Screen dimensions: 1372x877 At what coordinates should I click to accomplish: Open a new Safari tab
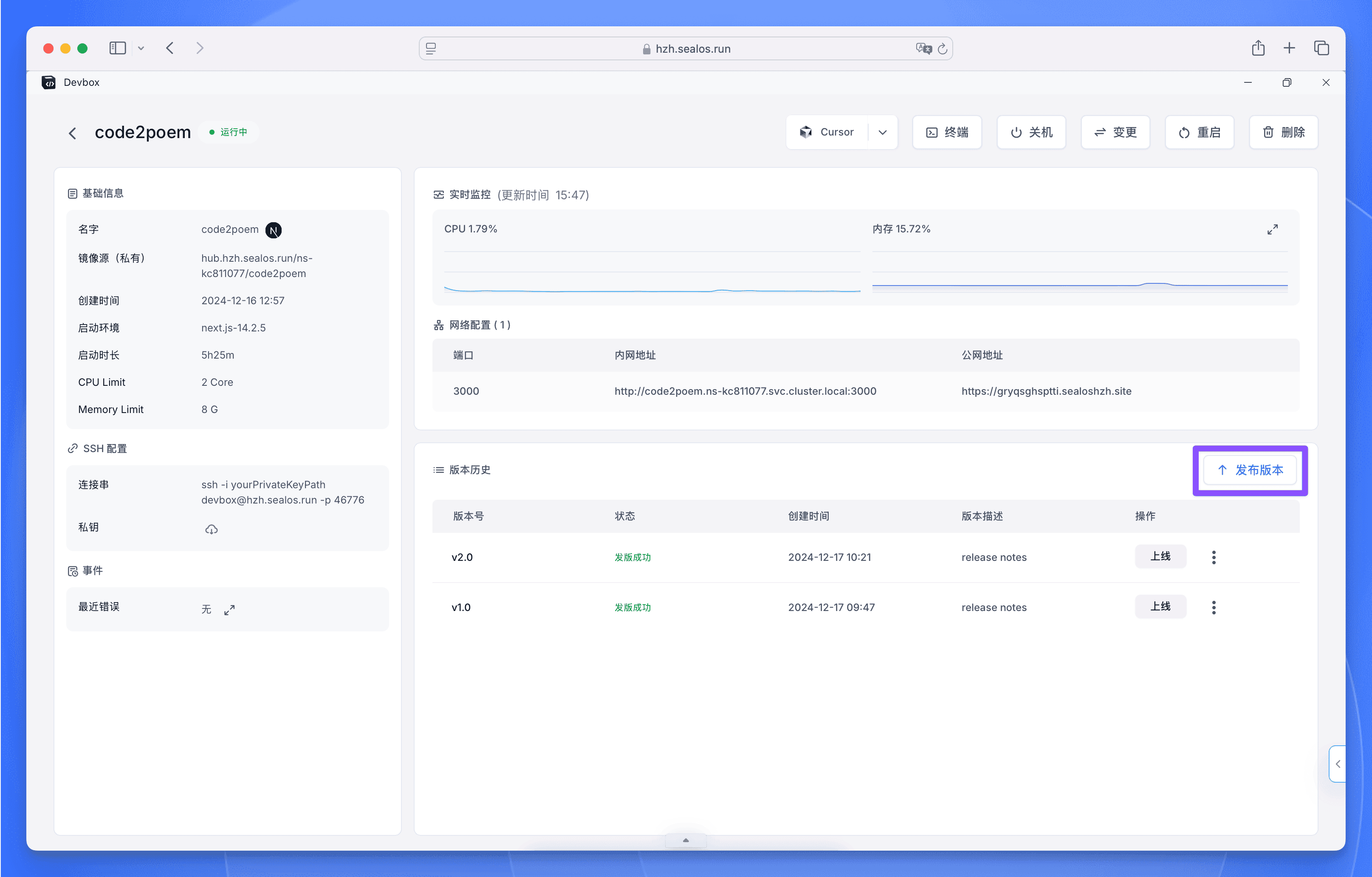1290,48
